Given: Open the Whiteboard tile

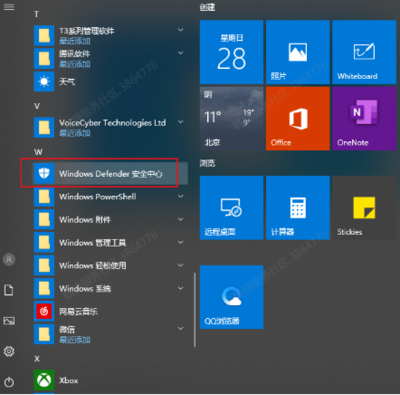Looking at the screenshot, I should 364,52.
